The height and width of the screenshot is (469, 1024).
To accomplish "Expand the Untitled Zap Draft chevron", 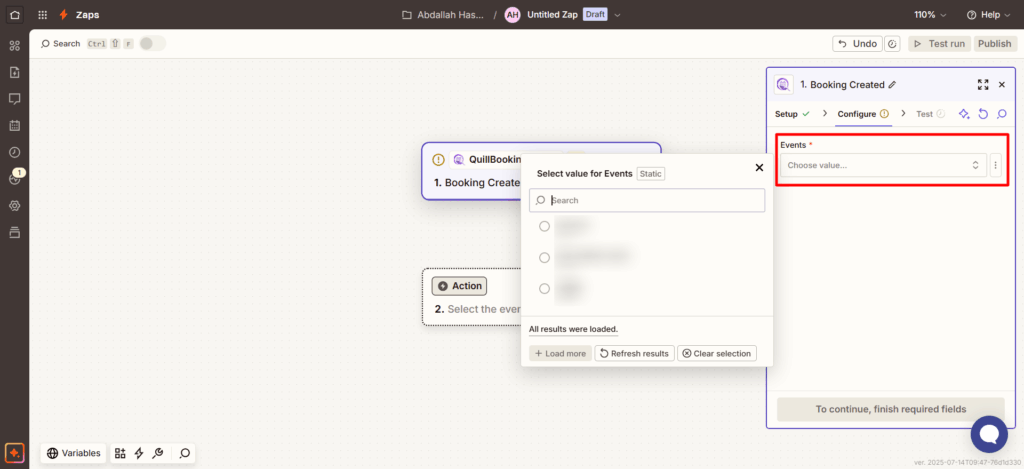I will (617, 15).
